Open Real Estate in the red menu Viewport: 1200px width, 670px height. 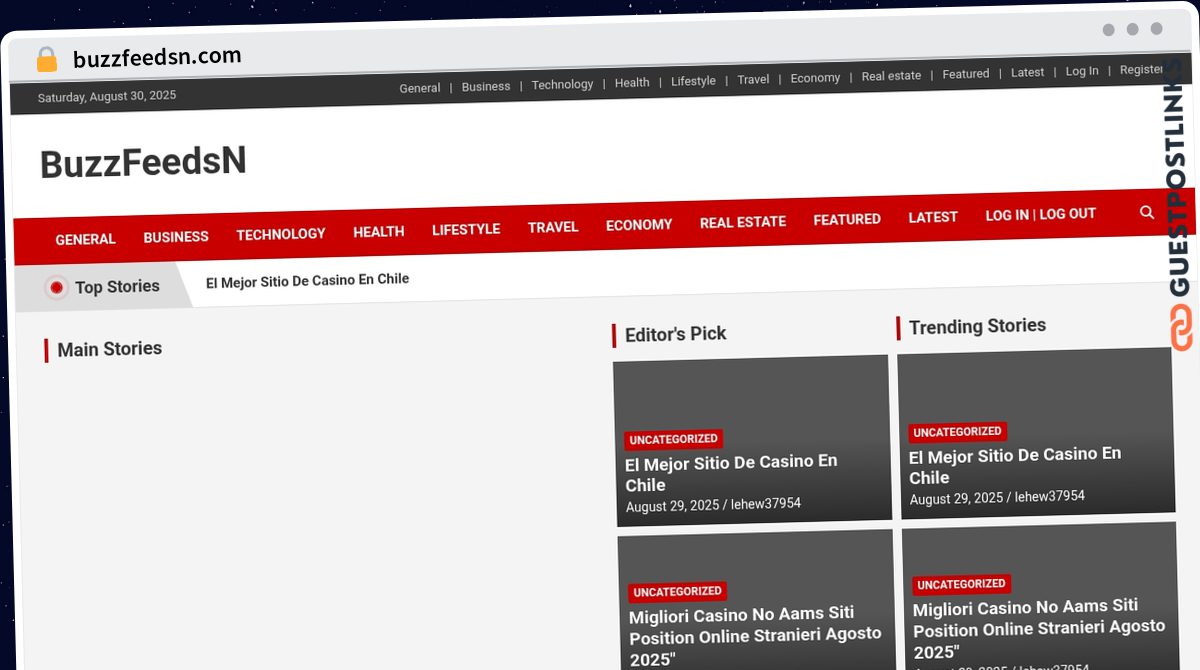[x=742, y=222]
